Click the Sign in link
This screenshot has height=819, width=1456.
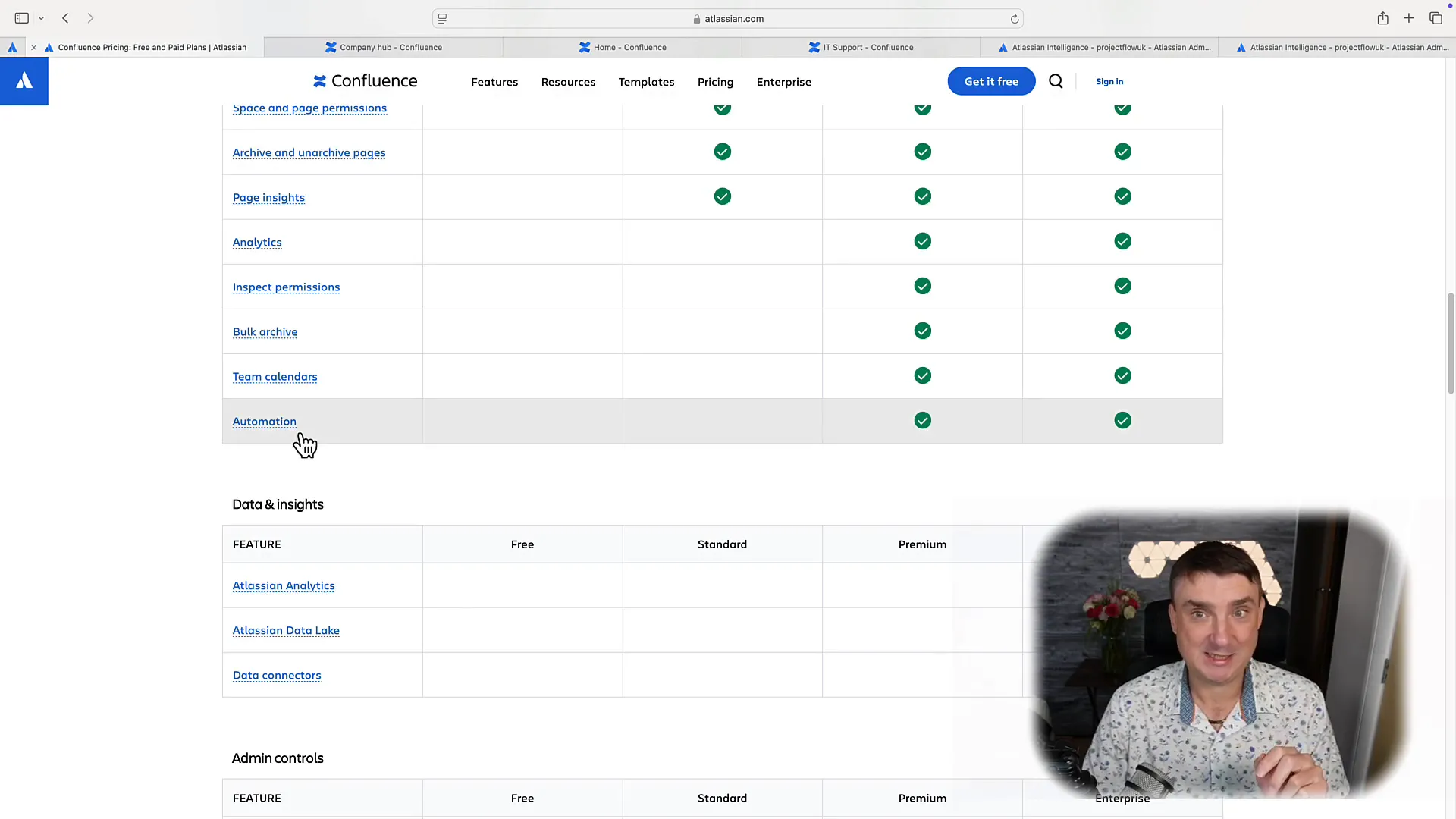pyautogui.click(x=1109, y=81)
